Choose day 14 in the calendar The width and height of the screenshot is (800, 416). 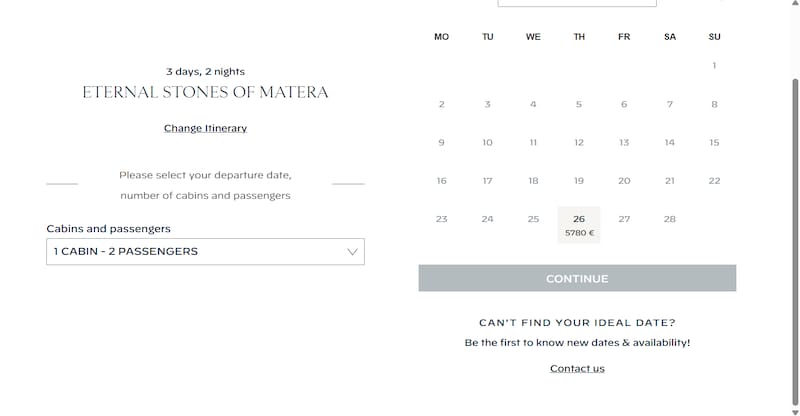click(x=669, y=143)
